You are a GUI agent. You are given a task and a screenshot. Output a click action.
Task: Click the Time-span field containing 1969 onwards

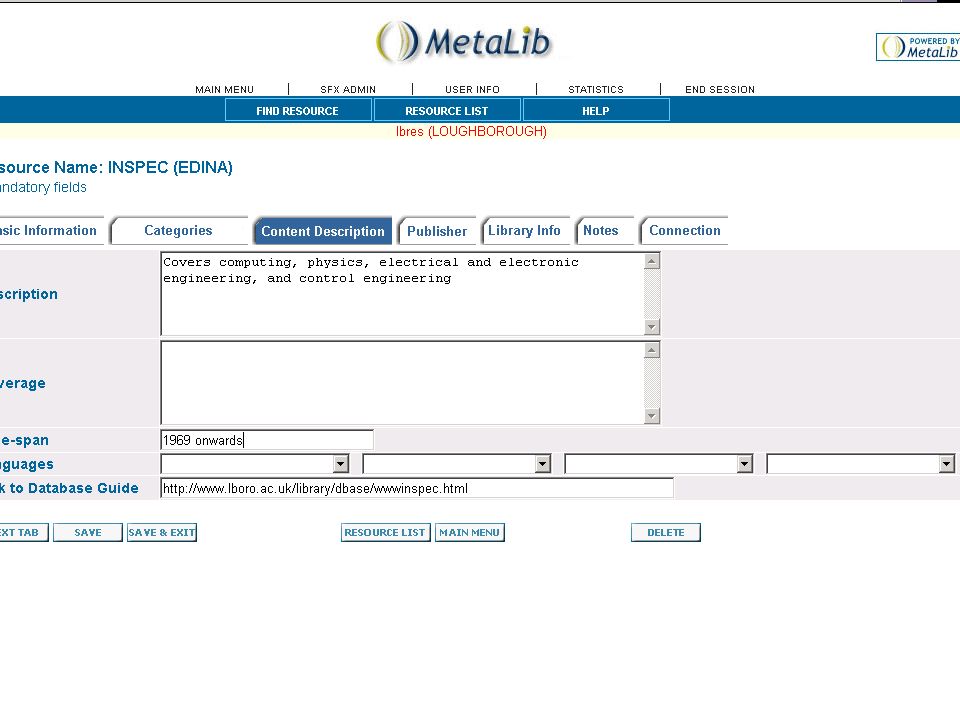pyautogui.click(x=267, y=440)
